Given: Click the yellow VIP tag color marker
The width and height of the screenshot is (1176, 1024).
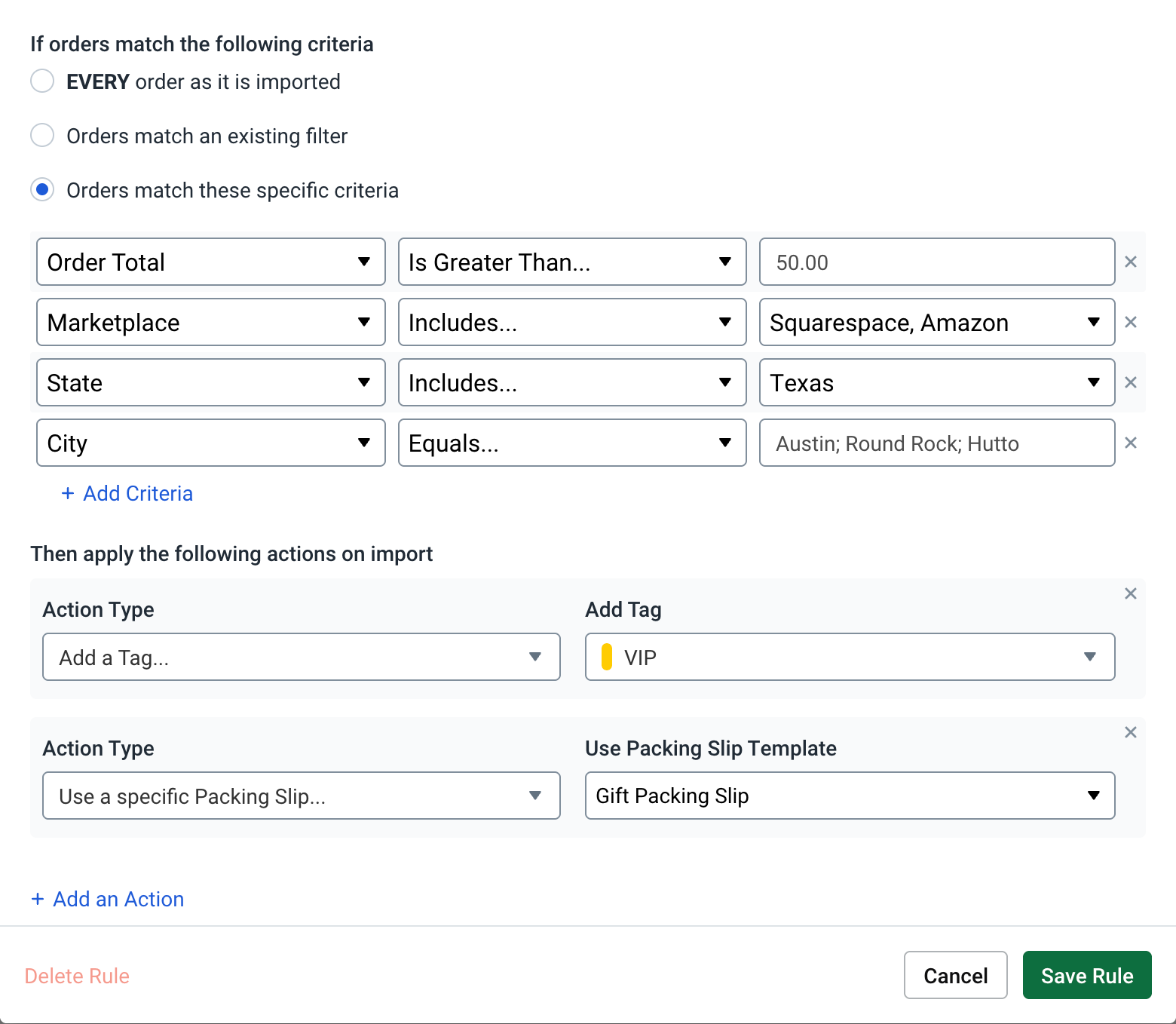Looking at the screenshot, I should [606, 657].
